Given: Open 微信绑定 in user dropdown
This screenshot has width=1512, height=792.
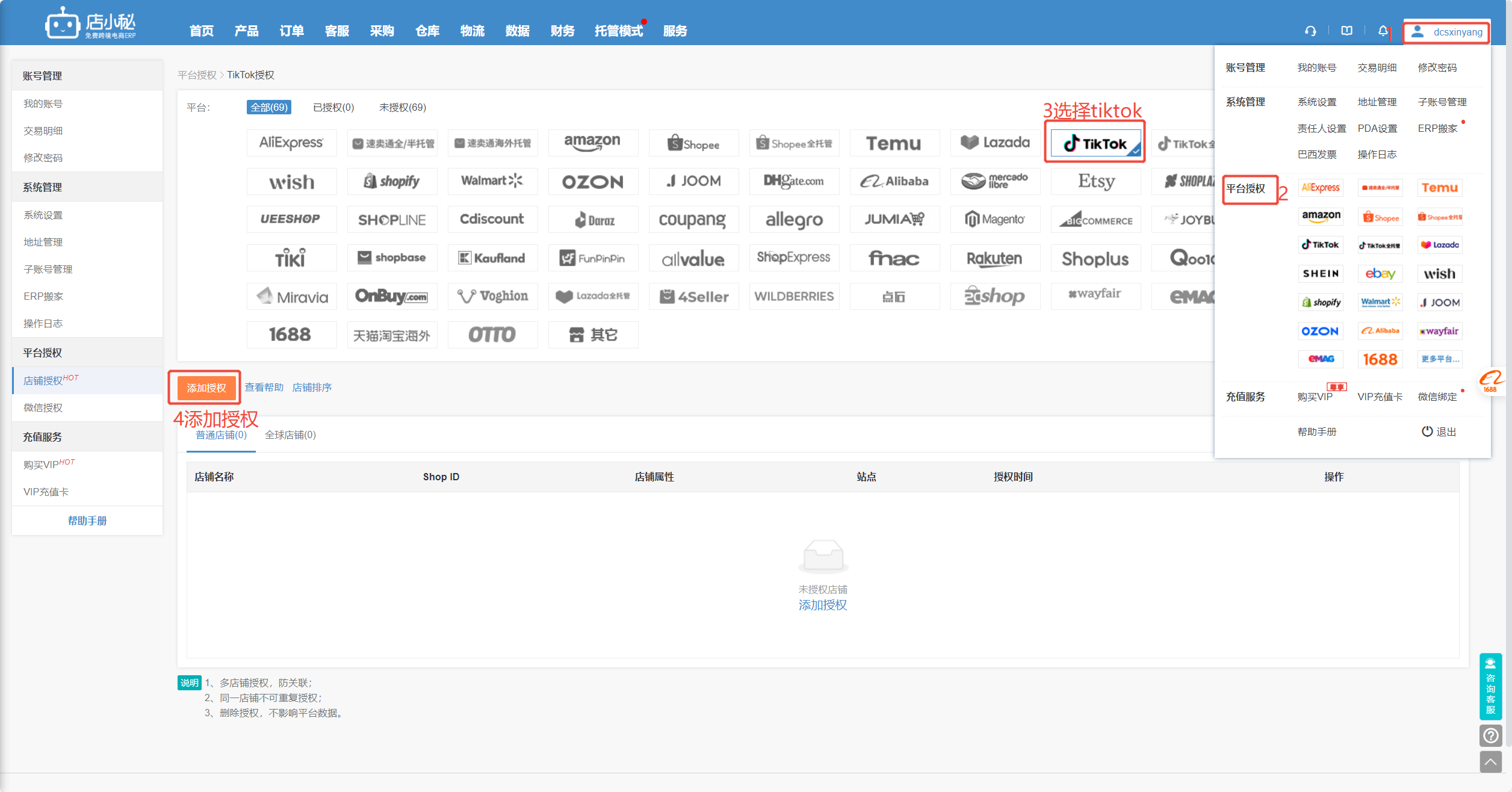Looking at the screenshot, I should 1437,397.
